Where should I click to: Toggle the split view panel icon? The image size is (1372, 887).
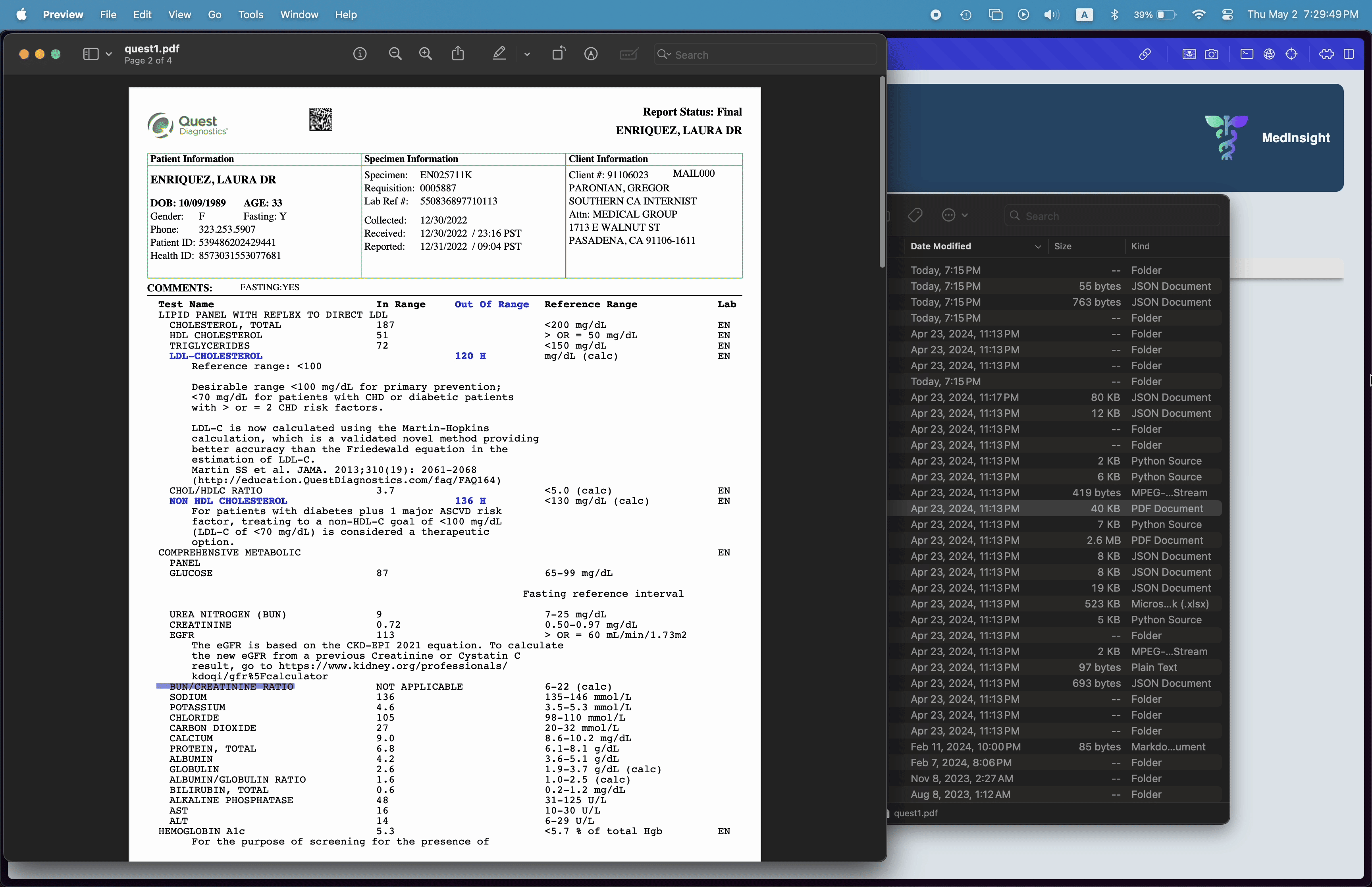pos(1349,54)
